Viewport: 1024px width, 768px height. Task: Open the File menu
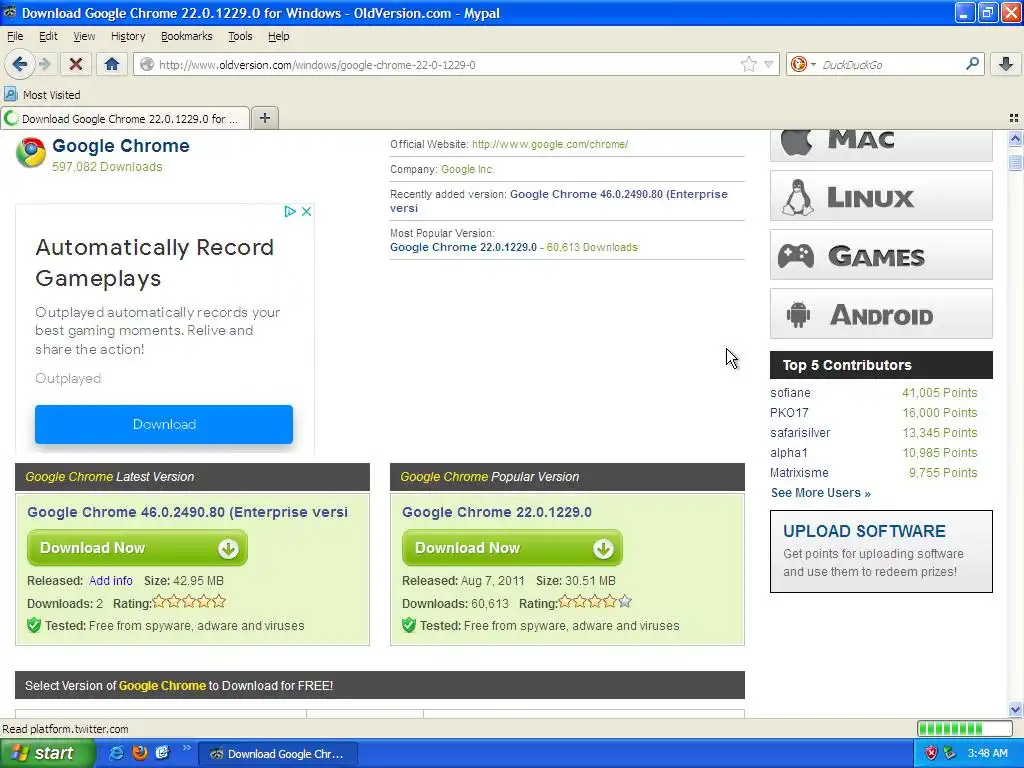pyautogui.click(x=14, y=37)
